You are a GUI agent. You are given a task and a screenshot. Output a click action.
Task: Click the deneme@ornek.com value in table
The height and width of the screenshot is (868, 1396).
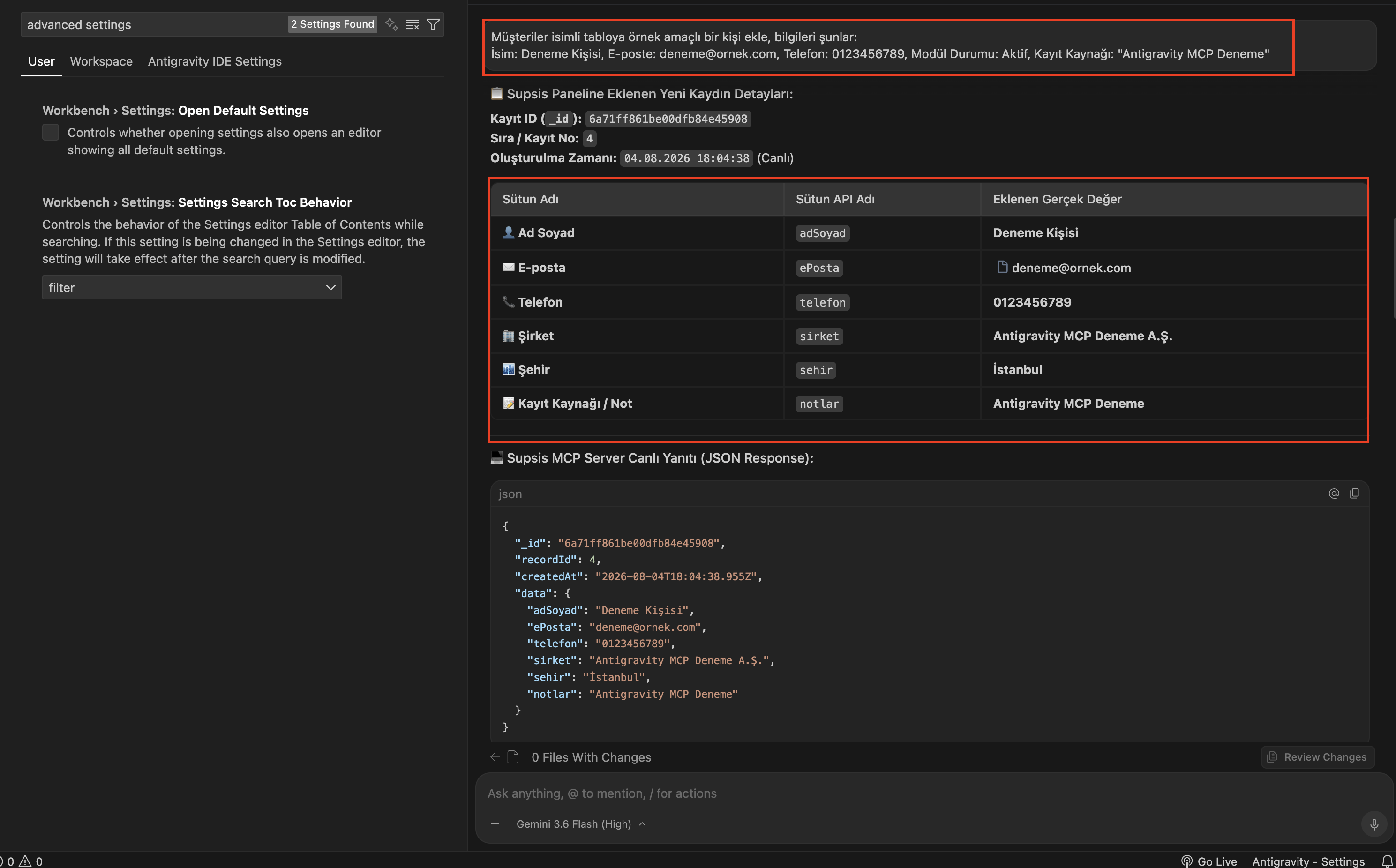pos(1071,268)
